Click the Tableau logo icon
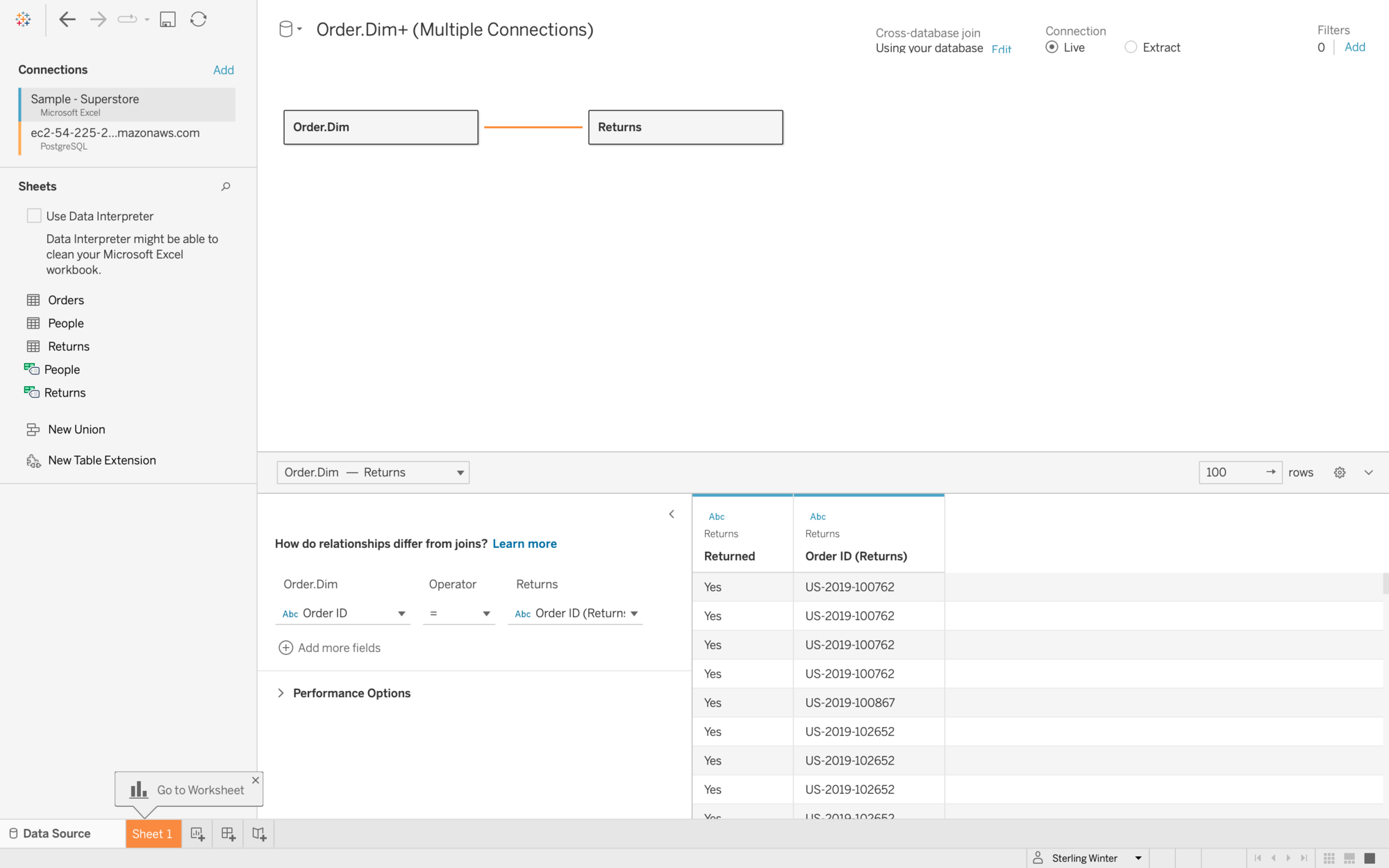The height and width of the screenshot is (868, 1389). [x=23, y=19]
